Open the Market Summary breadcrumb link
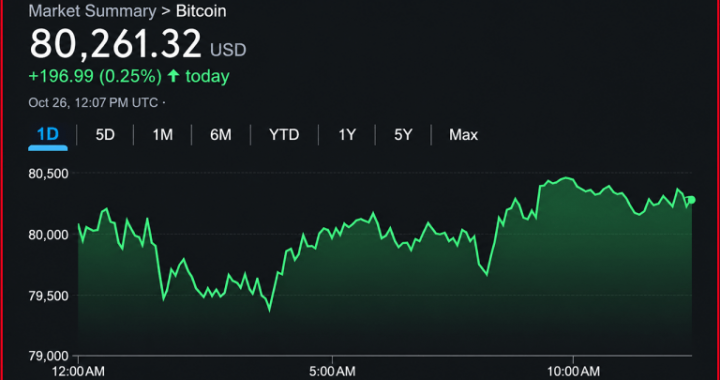Viewport: 720px width, 380px height. [92, 11]
